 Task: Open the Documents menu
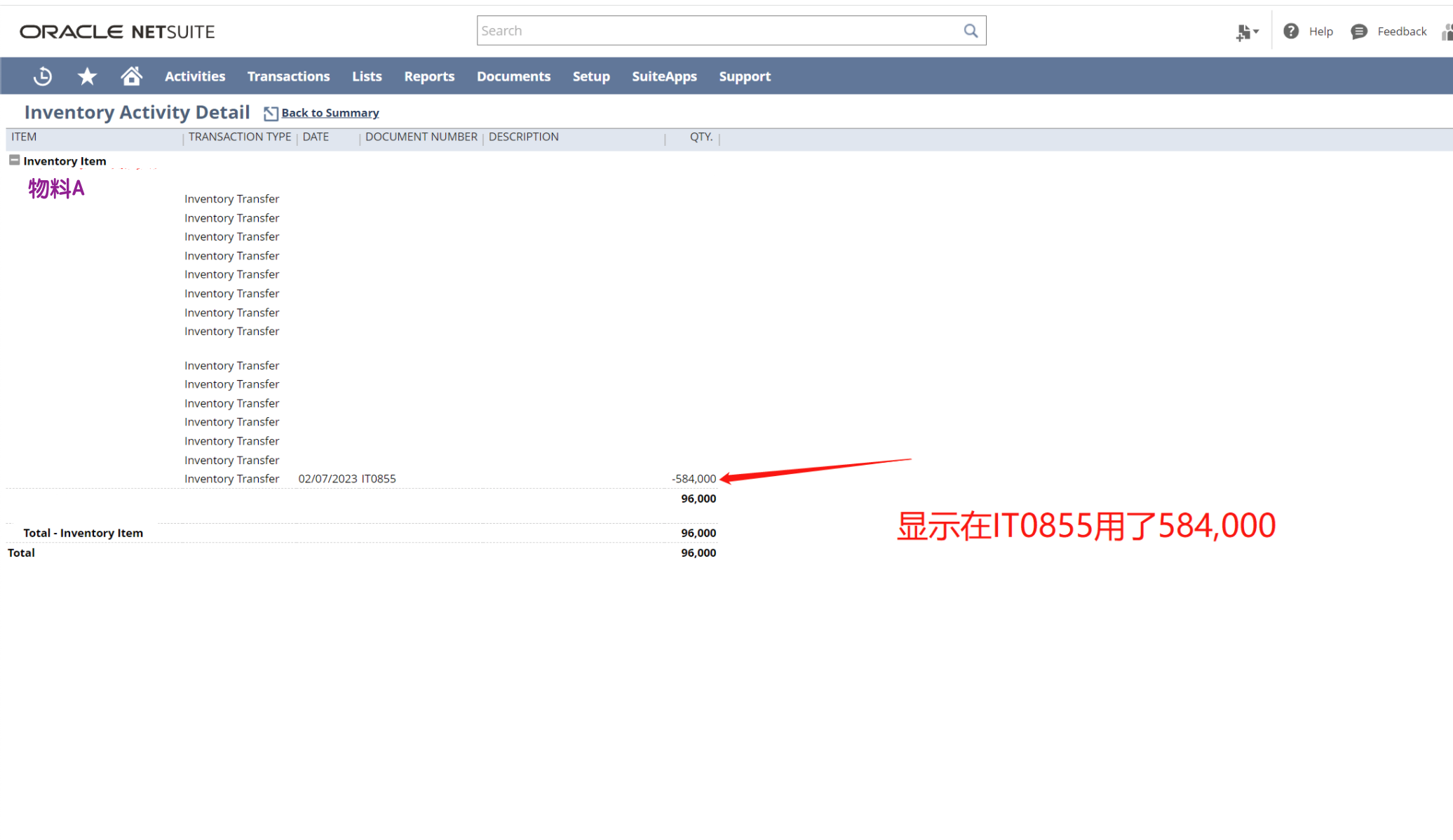click(513, 76)
